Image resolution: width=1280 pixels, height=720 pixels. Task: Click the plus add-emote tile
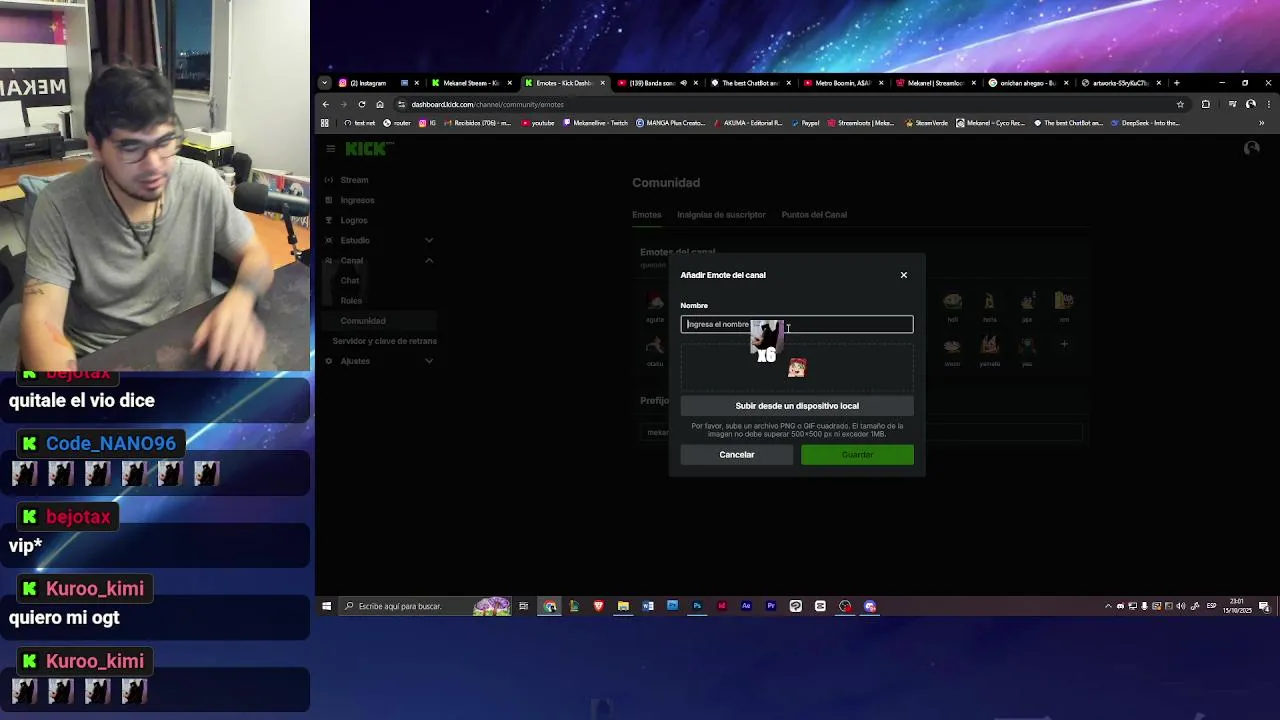pyautogui.click(x=1064, y=344)
